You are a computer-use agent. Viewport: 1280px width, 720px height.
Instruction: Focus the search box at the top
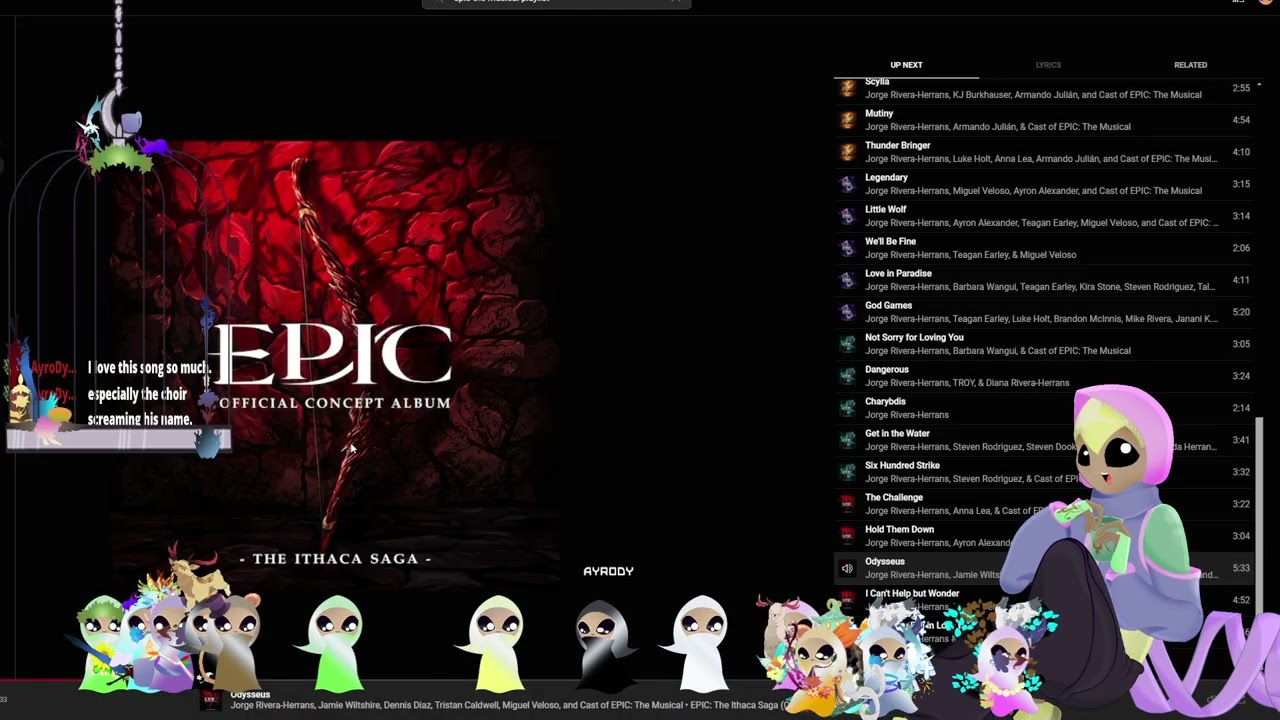point(556,3)
